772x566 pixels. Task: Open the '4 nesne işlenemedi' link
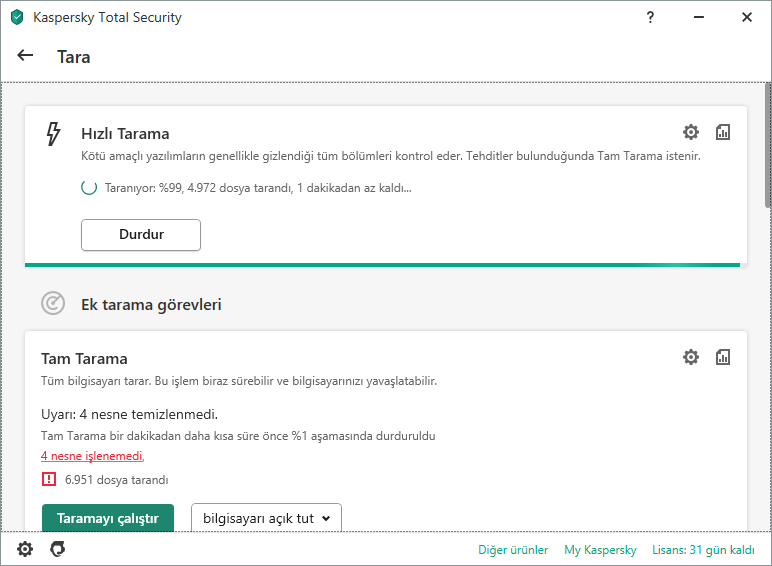coord(93,456)
